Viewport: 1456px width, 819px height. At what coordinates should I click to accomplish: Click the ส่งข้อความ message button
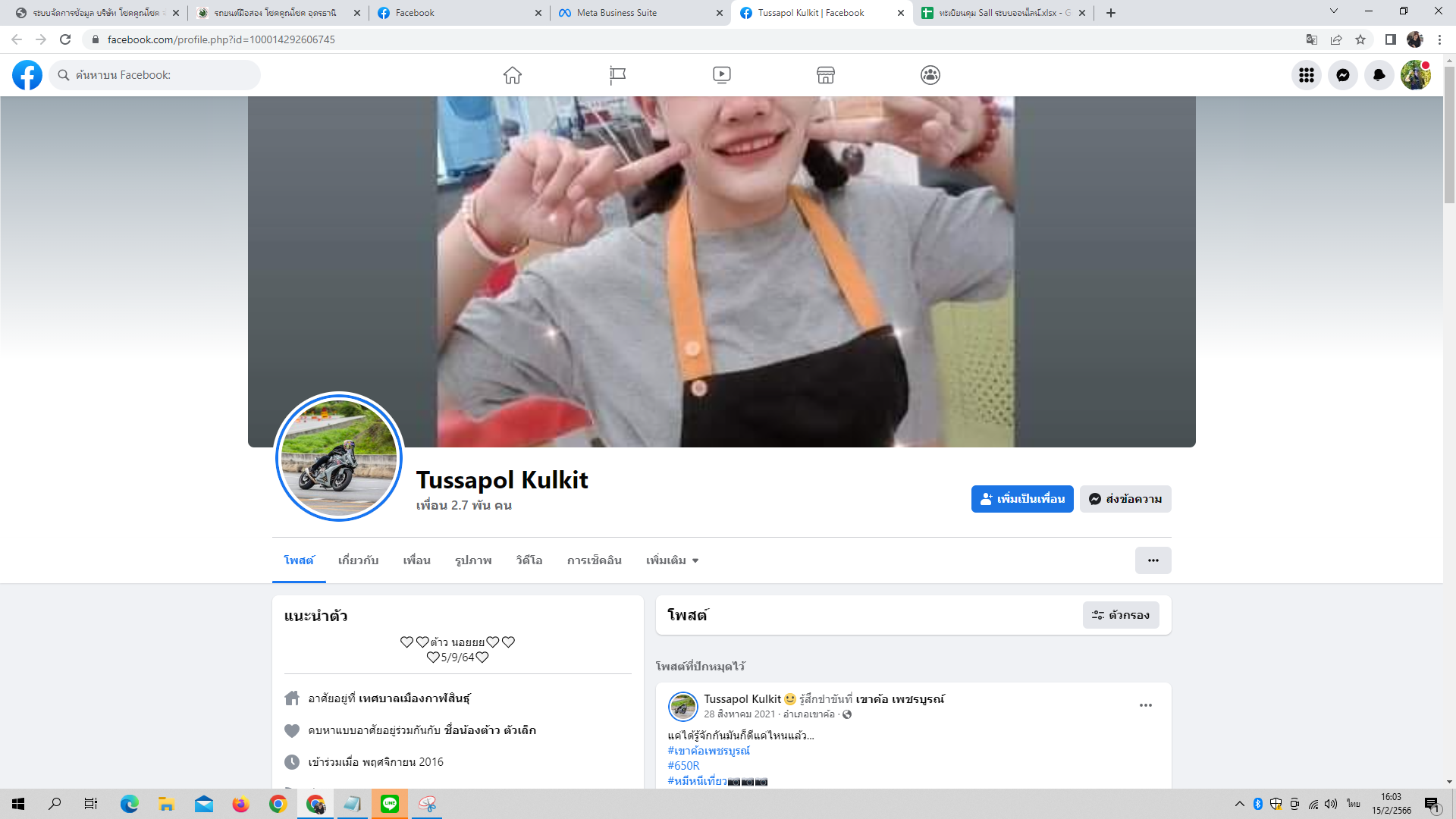(1125, 499)
